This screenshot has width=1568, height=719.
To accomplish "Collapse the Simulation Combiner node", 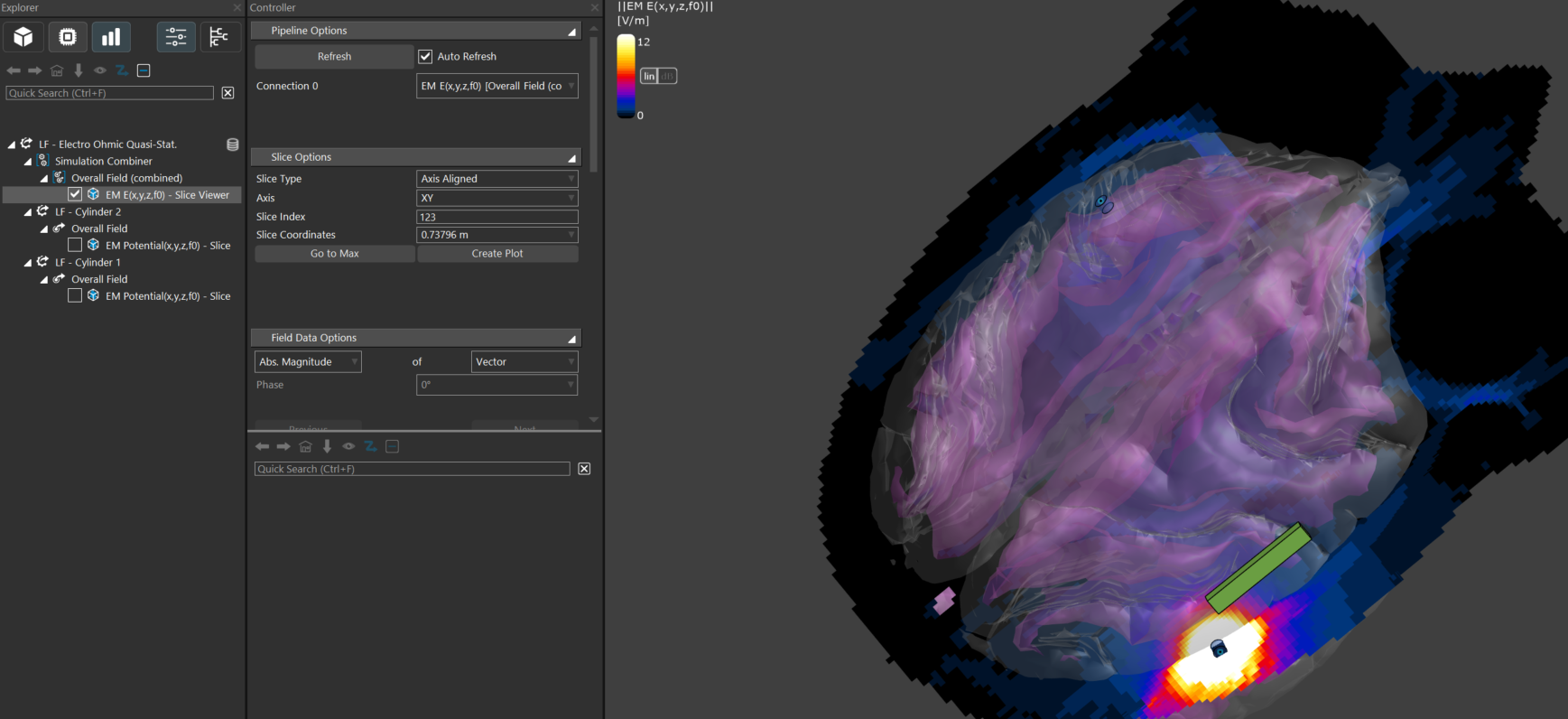I will [x=28, y=162].
